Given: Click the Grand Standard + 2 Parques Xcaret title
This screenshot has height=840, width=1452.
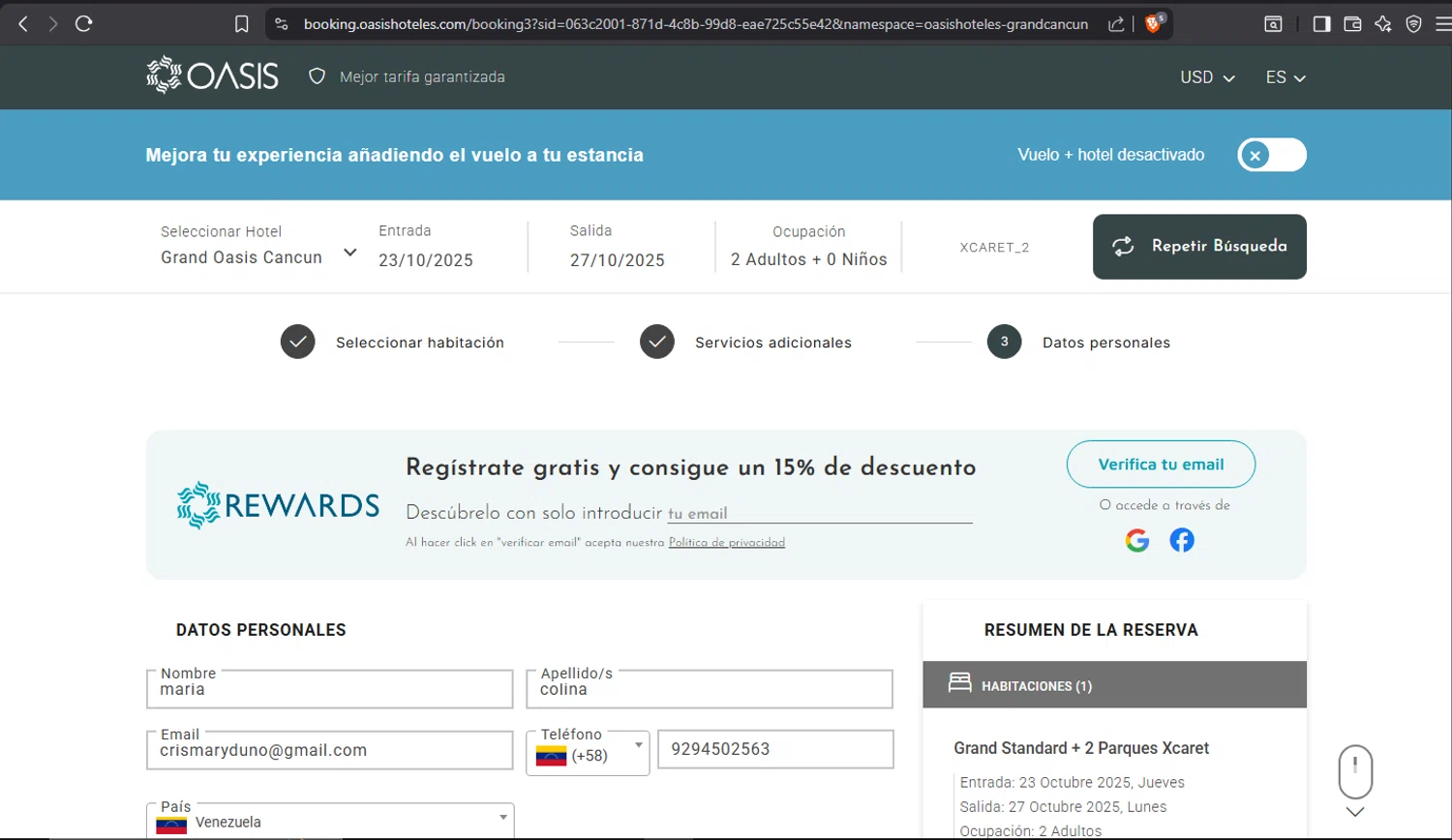Looking at the screenshot, I should click(1081, 748).
